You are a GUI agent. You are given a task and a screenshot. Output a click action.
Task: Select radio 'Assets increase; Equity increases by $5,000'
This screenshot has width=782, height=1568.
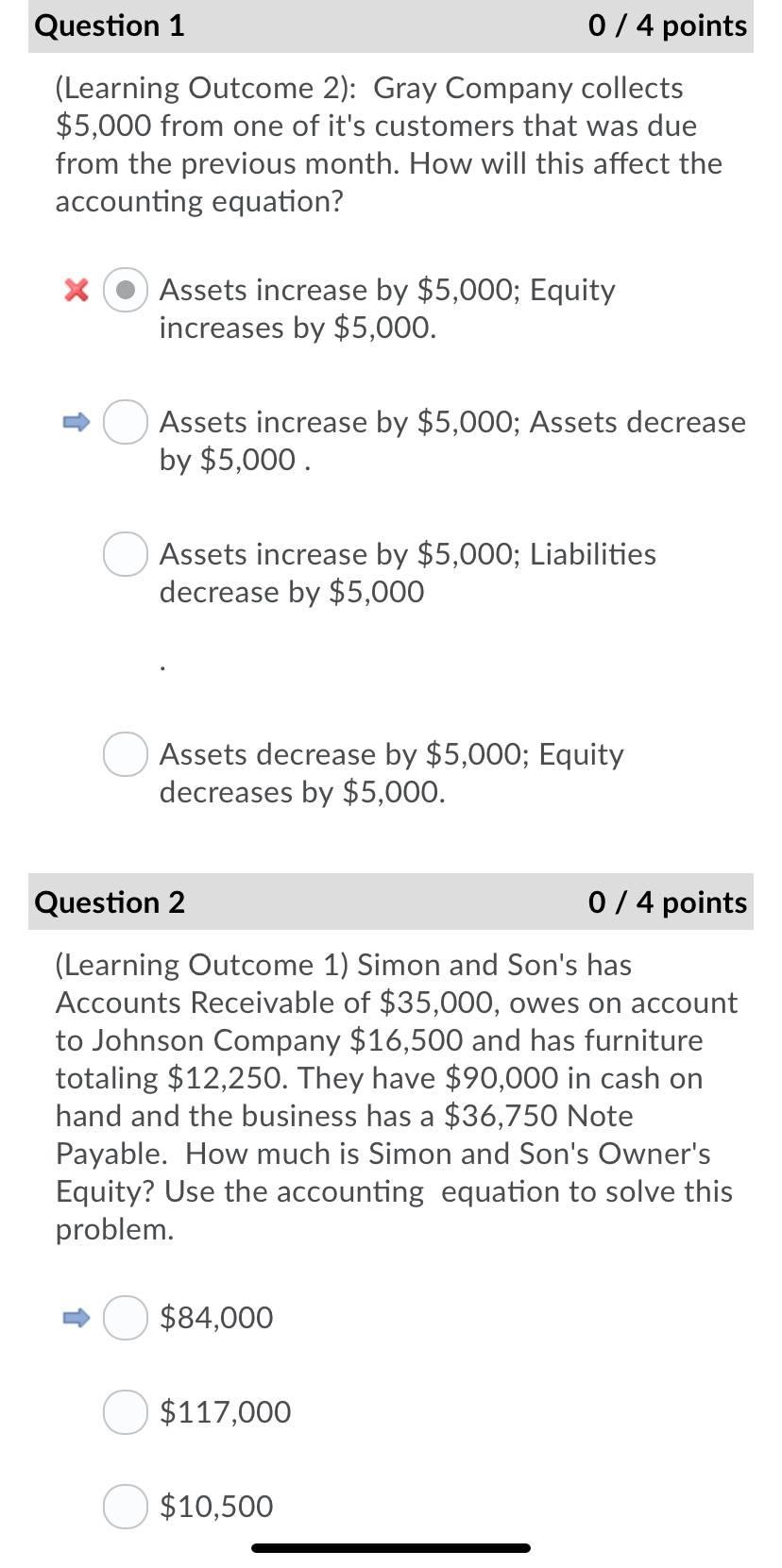125,290
